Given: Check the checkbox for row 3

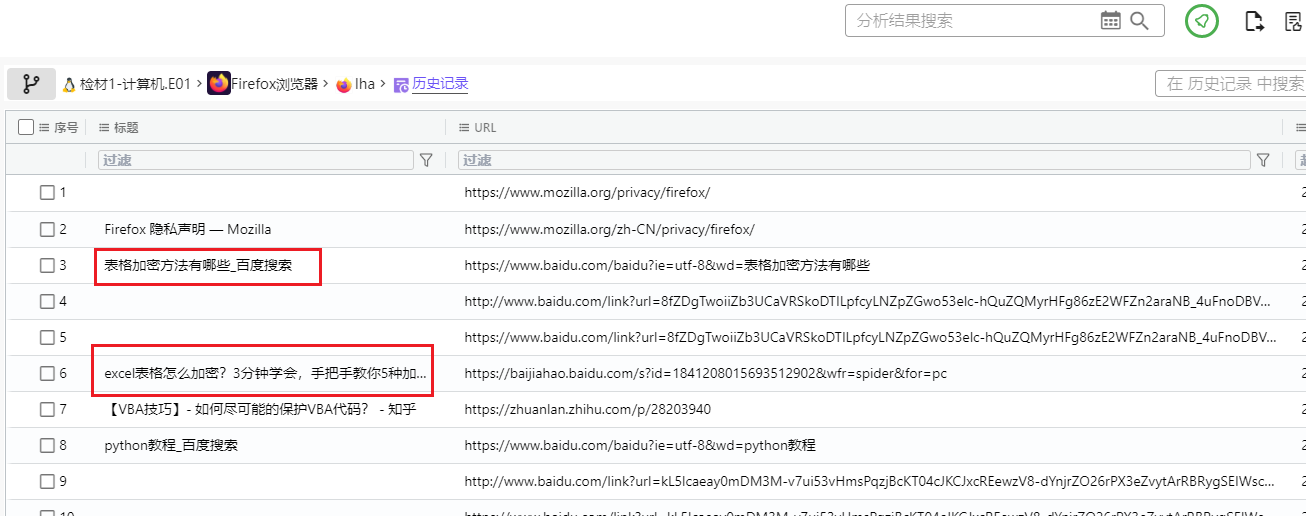Looking at the screenshot, I should (47, 265).
